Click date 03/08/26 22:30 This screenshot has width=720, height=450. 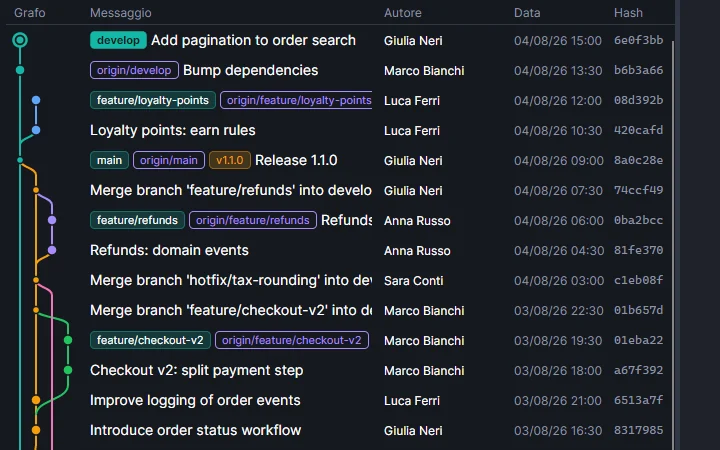point(558,310)
